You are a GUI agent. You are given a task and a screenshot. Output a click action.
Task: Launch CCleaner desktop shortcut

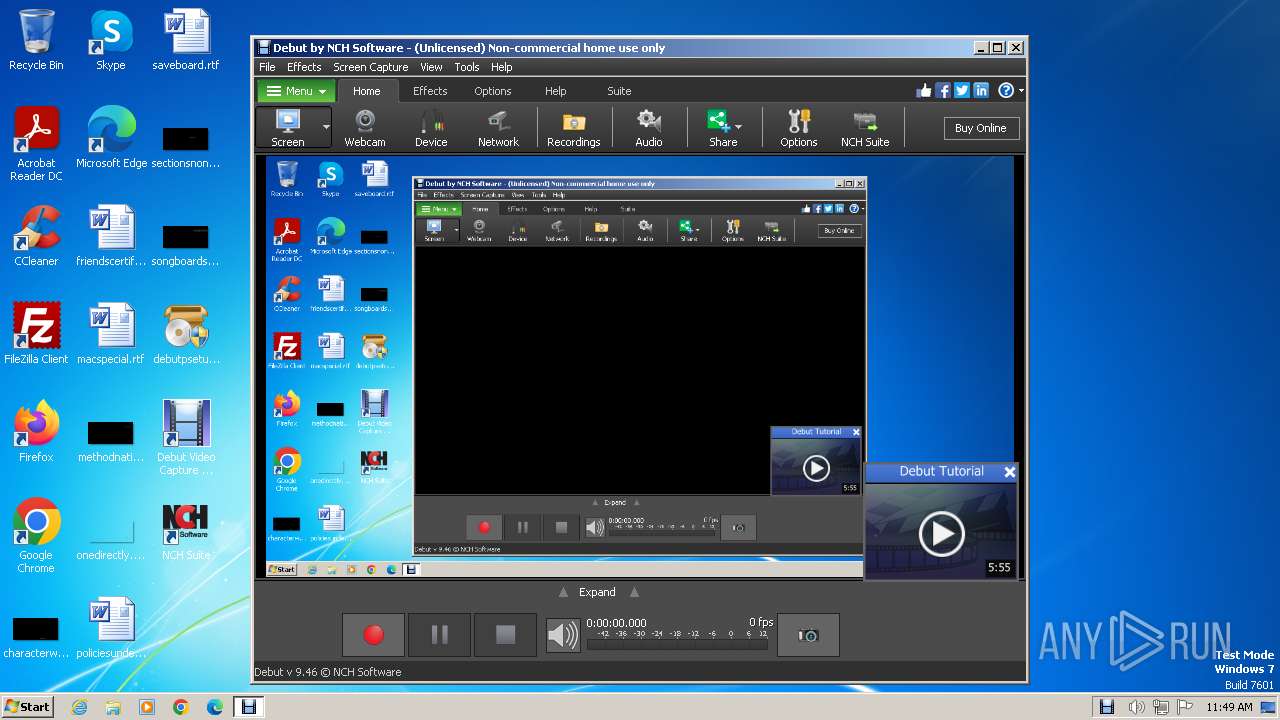click(36, 235)
